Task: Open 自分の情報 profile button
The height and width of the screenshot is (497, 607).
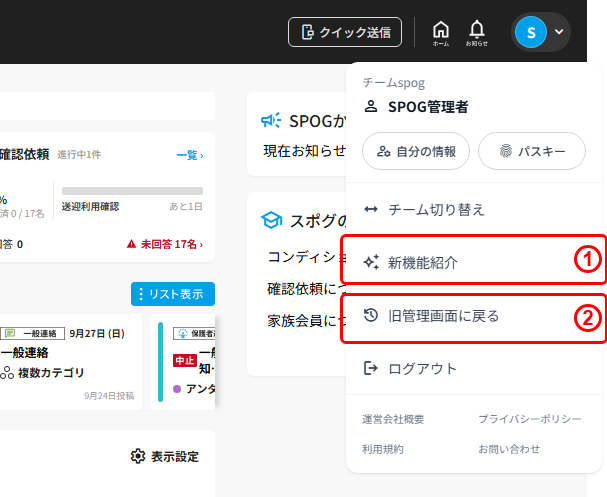Action: point(416,151)
